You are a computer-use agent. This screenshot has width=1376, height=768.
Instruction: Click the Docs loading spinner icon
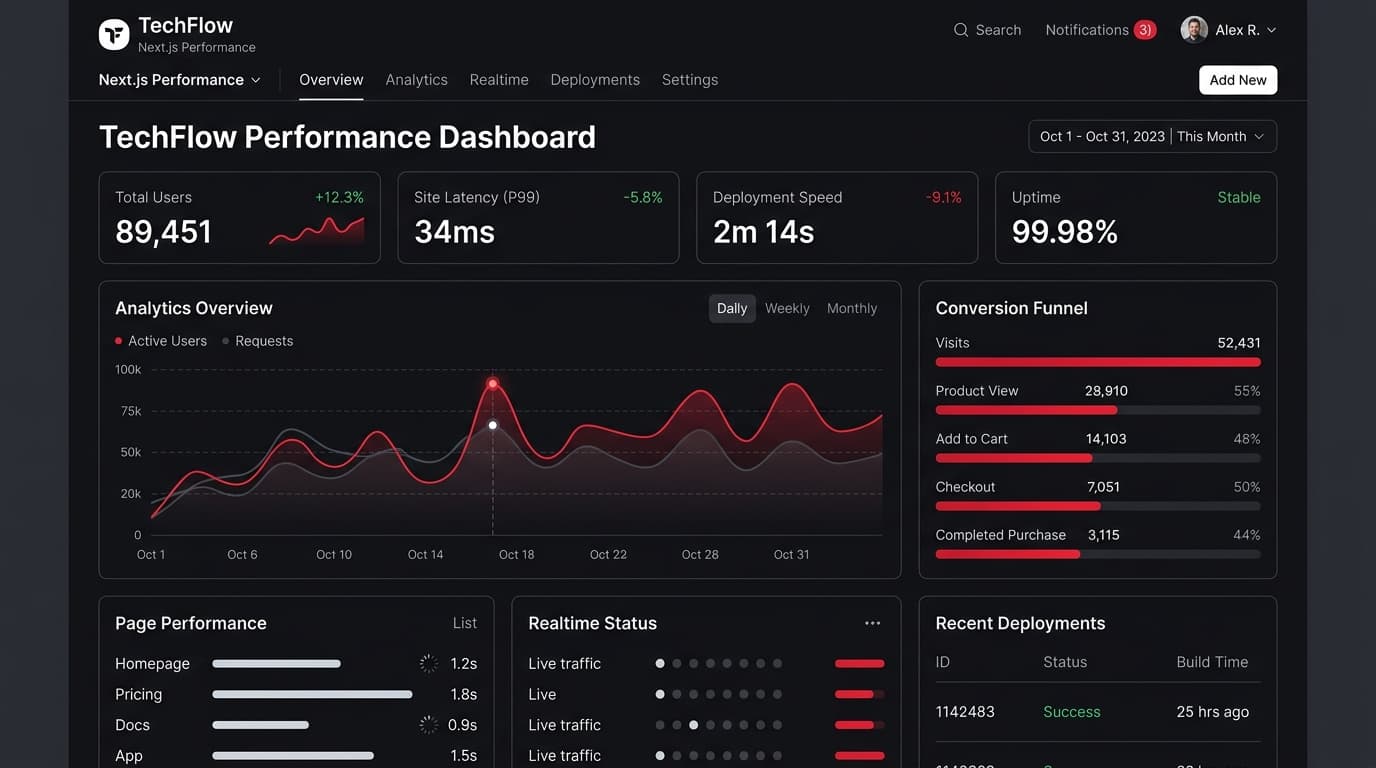(429, 725)
